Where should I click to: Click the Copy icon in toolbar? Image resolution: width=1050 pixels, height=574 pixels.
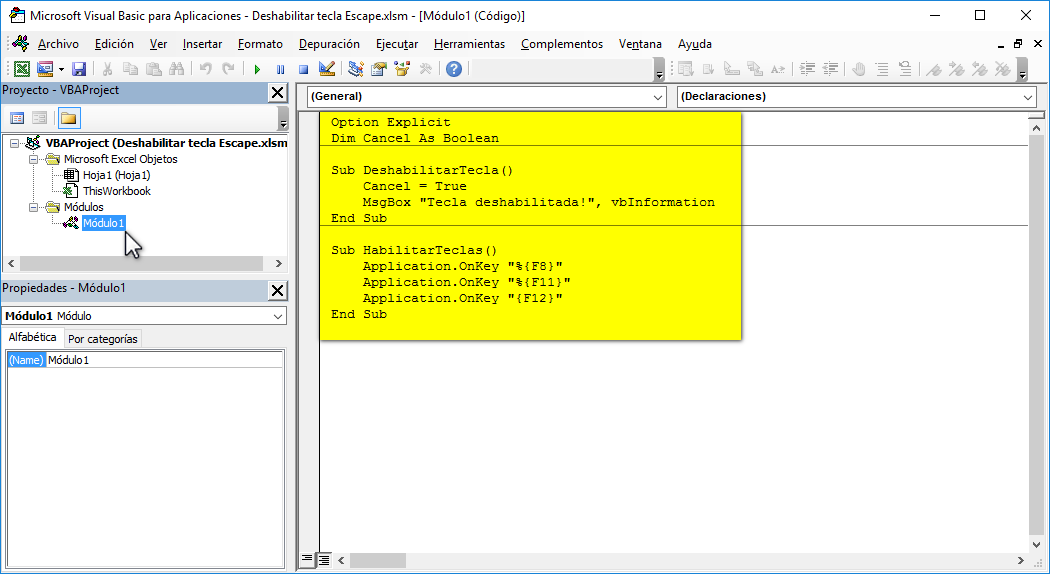click(131, 69)
